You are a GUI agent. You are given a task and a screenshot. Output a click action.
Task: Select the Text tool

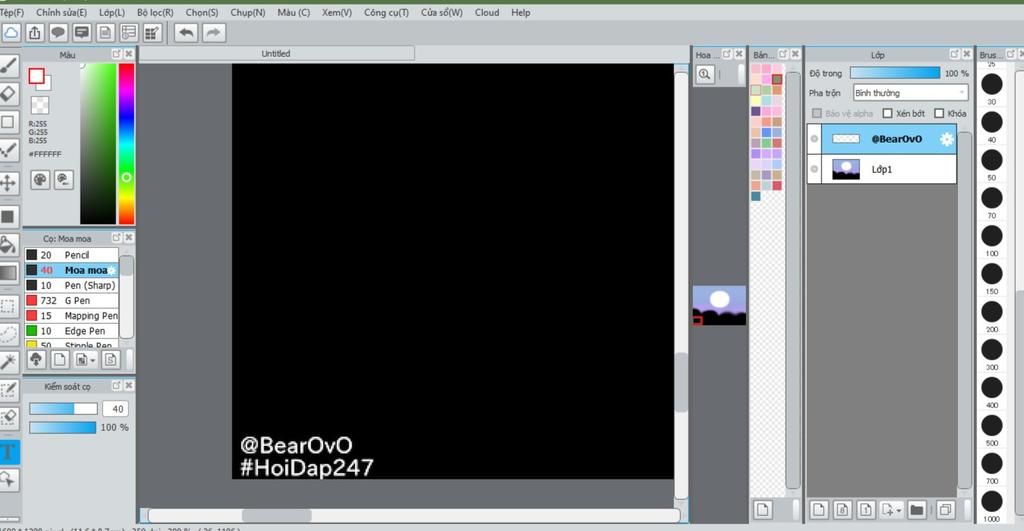[x=8, y=451]
